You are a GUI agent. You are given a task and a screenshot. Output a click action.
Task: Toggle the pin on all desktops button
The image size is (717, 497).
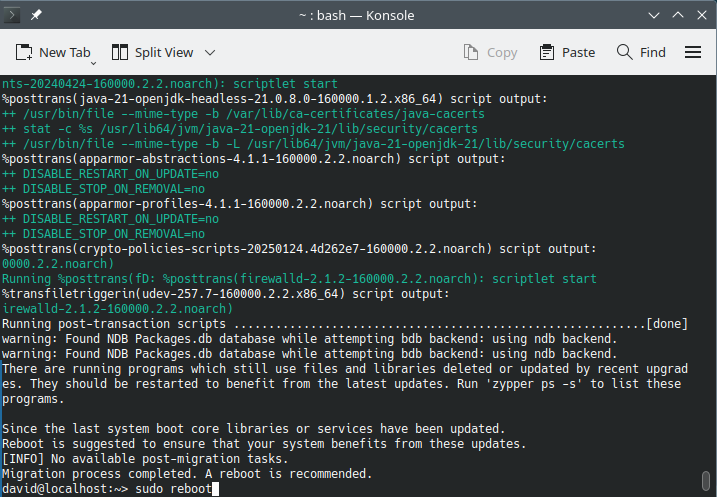[37, 15]
